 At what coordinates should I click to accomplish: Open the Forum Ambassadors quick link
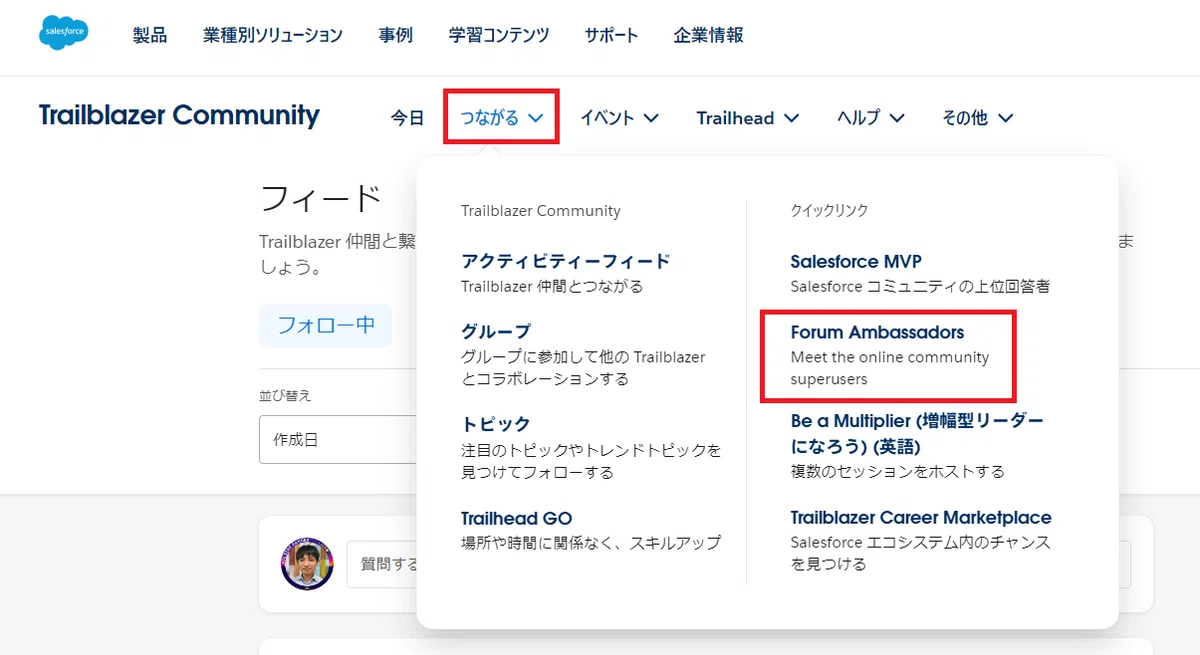point(877,332)
